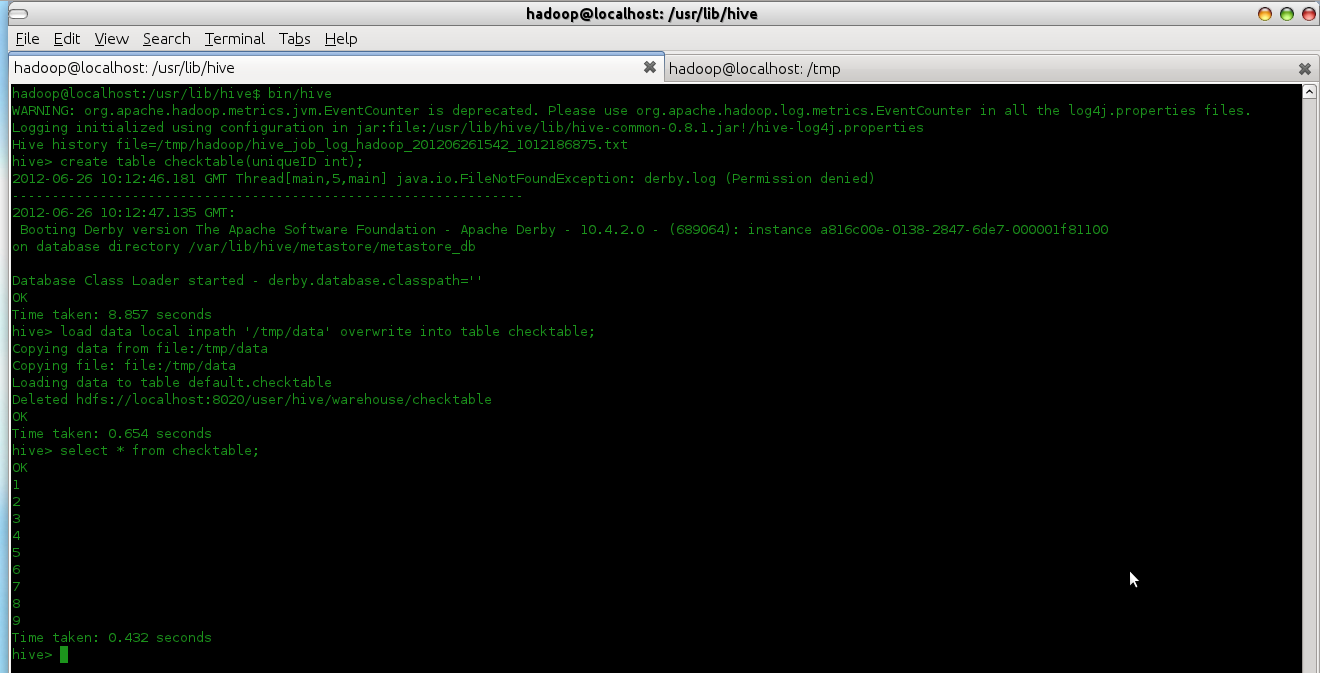
Task: Click 'Time taken: 0.432 seconds' line
Action: (112, 638)
